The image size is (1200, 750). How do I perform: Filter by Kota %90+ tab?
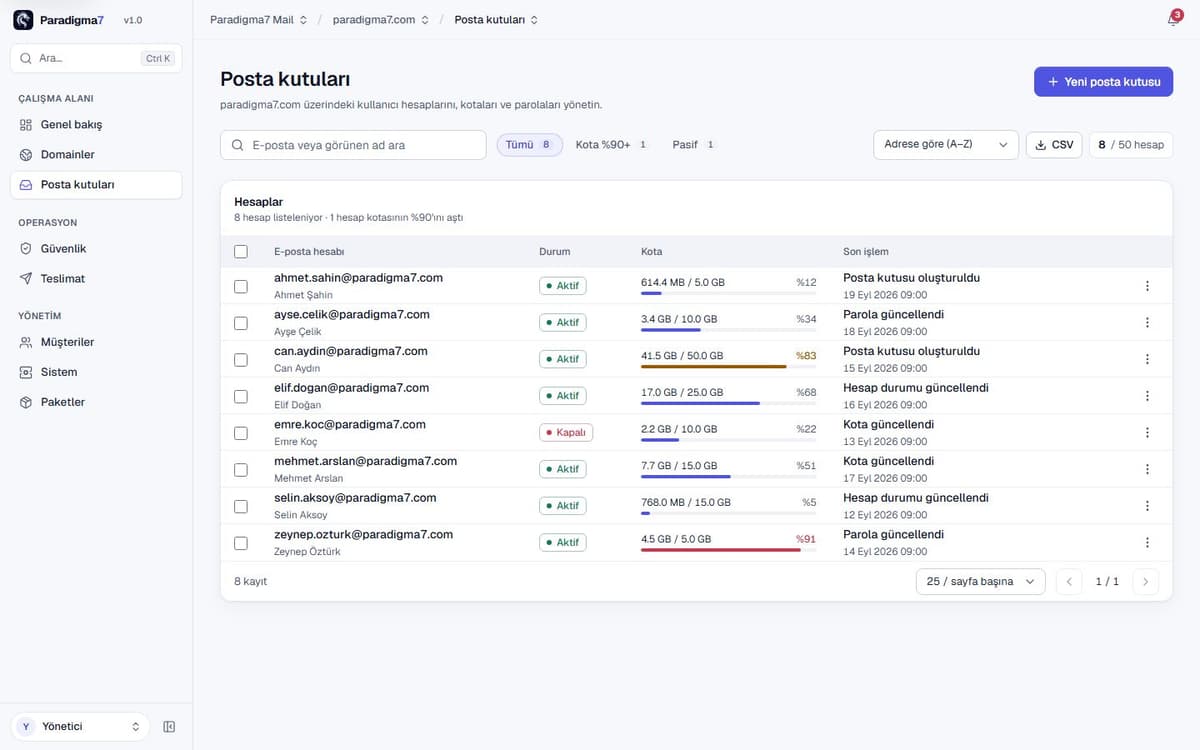(612, 145)
